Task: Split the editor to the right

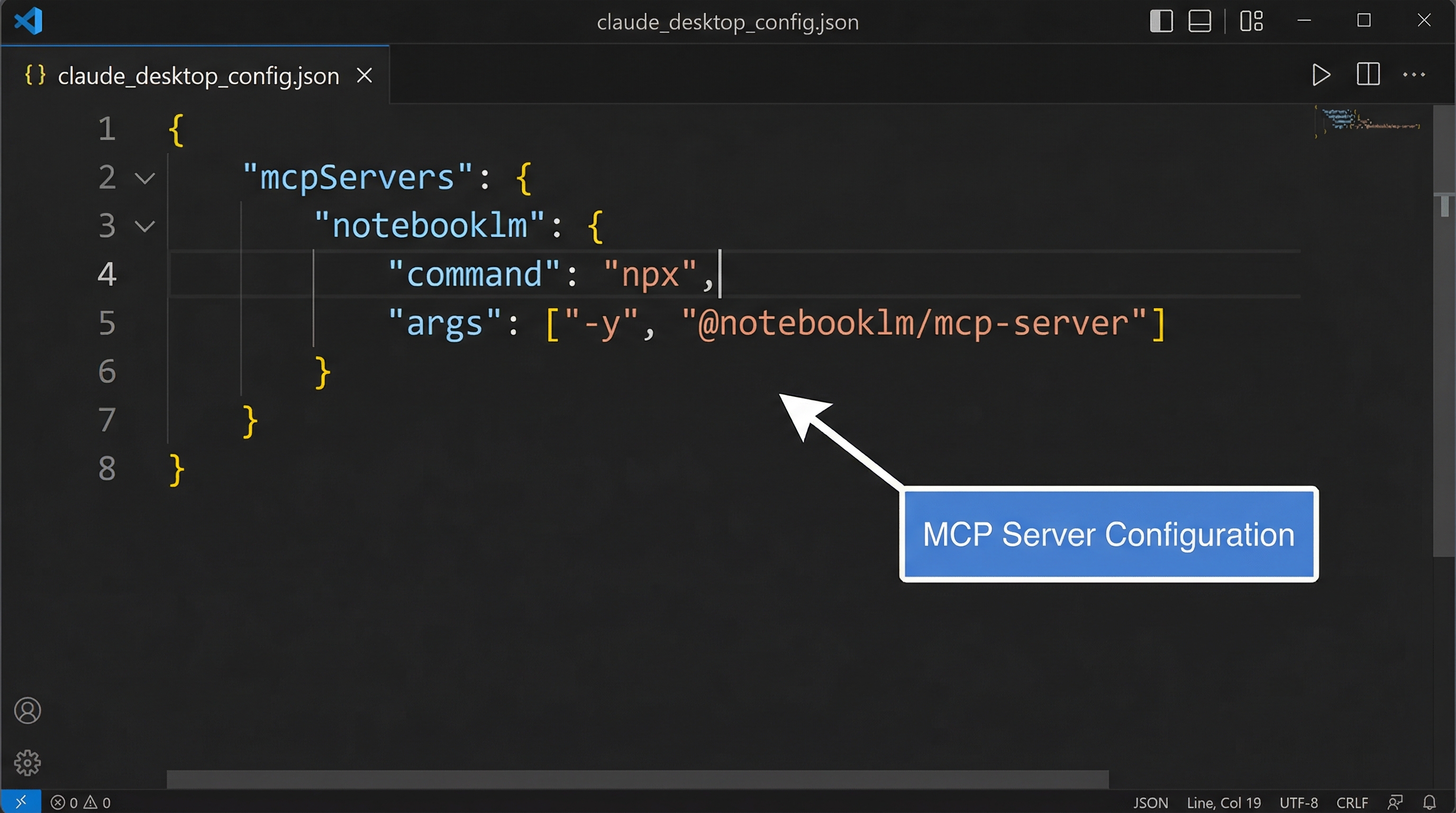Action: (1368, 75)
